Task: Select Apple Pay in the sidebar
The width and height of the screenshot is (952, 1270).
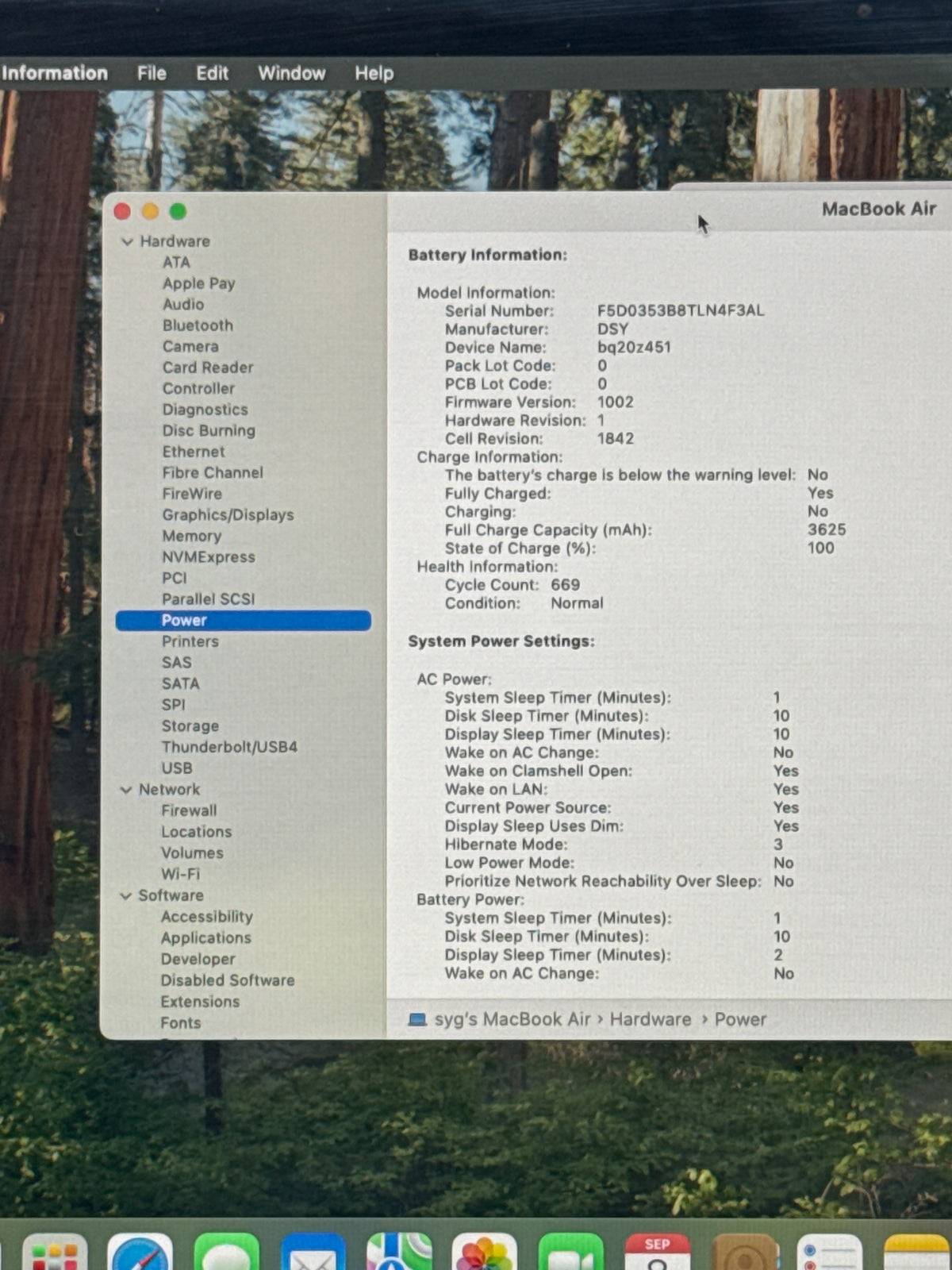Action: tap(199, 283)
